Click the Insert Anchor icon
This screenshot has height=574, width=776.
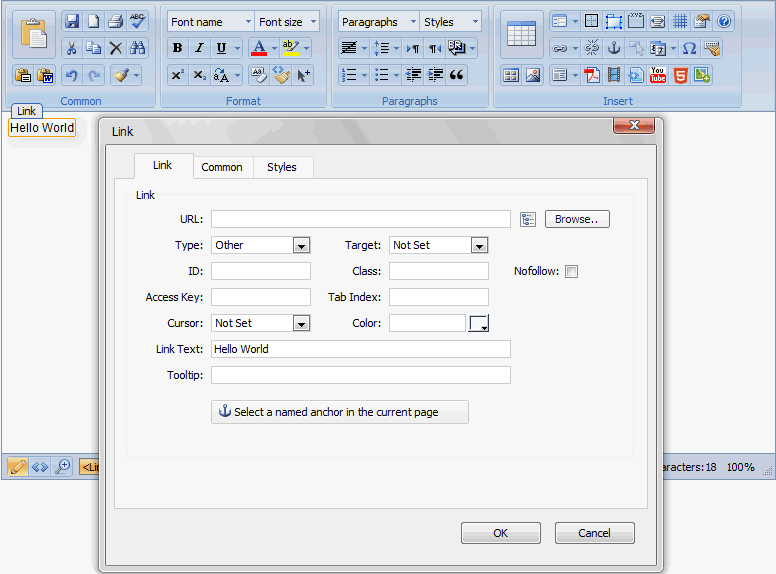pos(613,48)
